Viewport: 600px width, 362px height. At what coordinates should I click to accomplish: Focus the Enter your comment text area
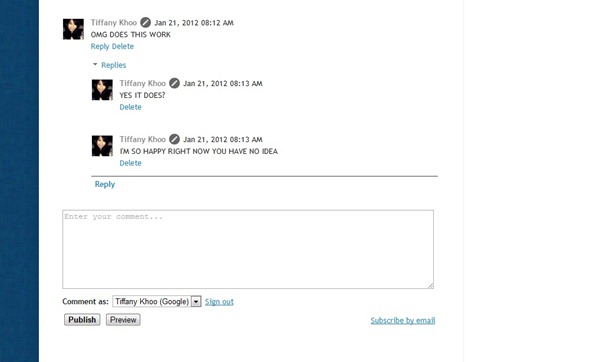(248, 249)
